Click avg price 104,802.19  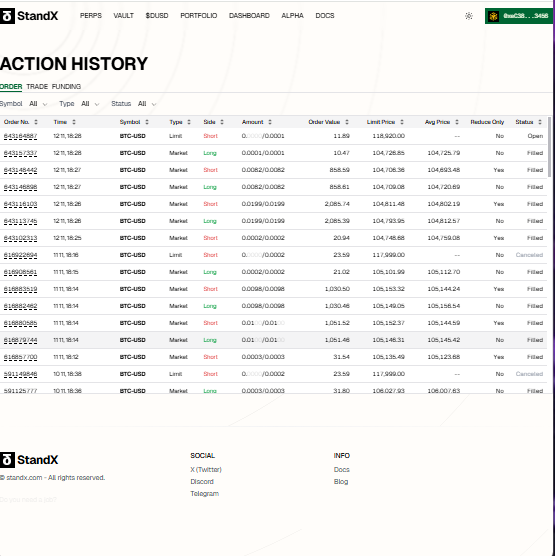click(444, 204)
